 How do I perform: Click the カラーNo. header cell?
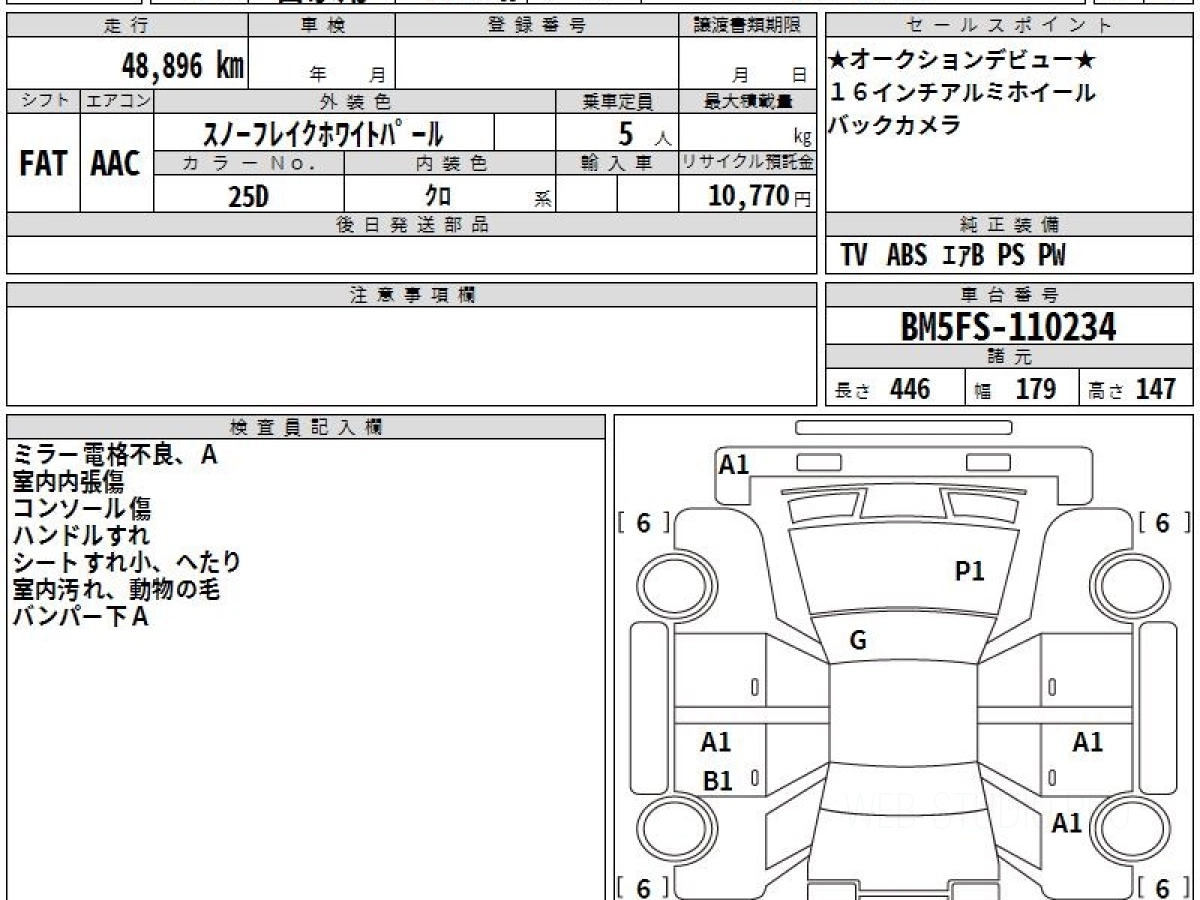[249, 163]
